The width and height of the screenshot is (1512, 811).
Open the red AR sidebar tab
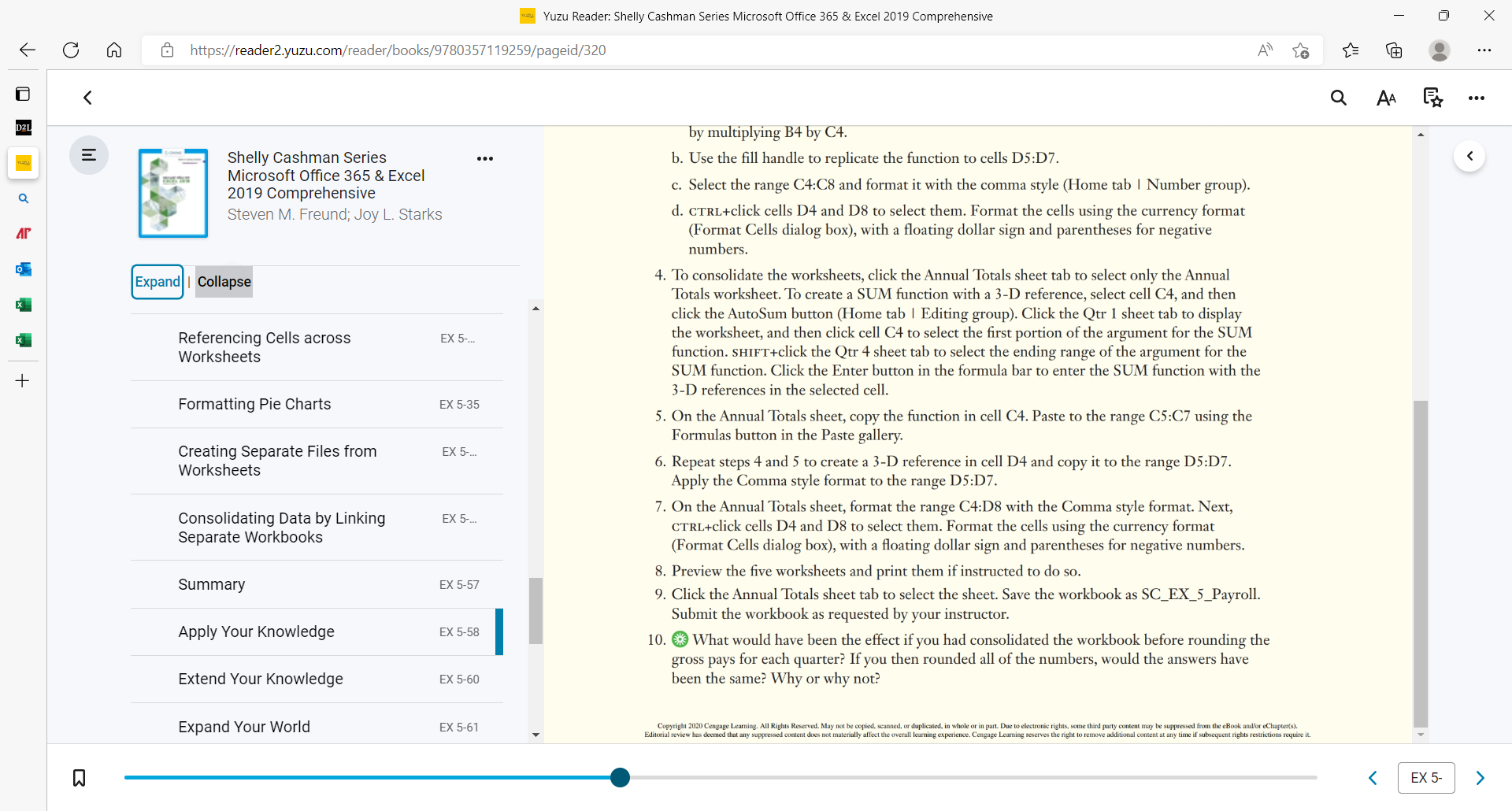pos(24,233)
